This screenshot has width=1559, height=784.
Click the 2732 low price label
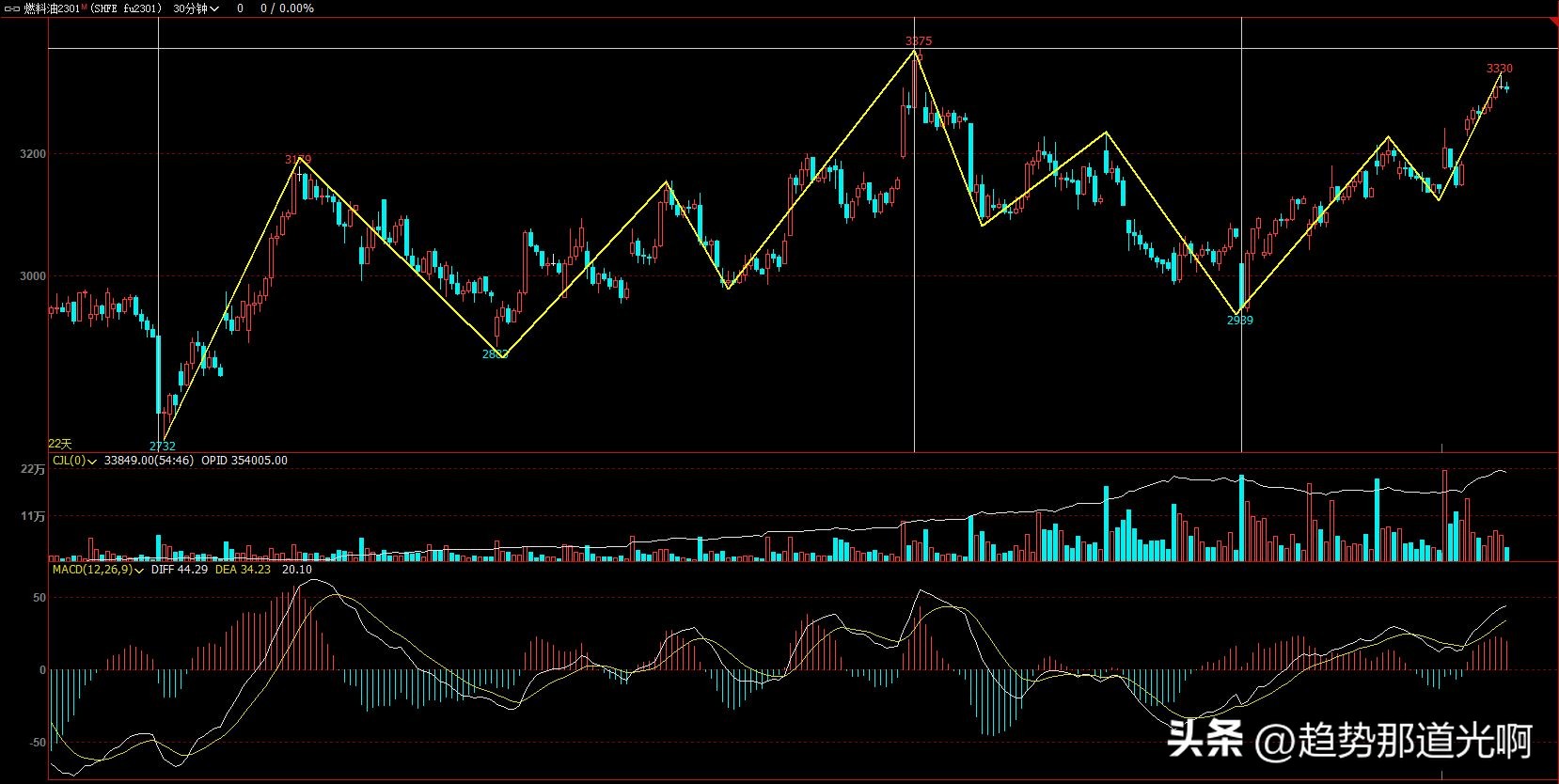point(163,447)
